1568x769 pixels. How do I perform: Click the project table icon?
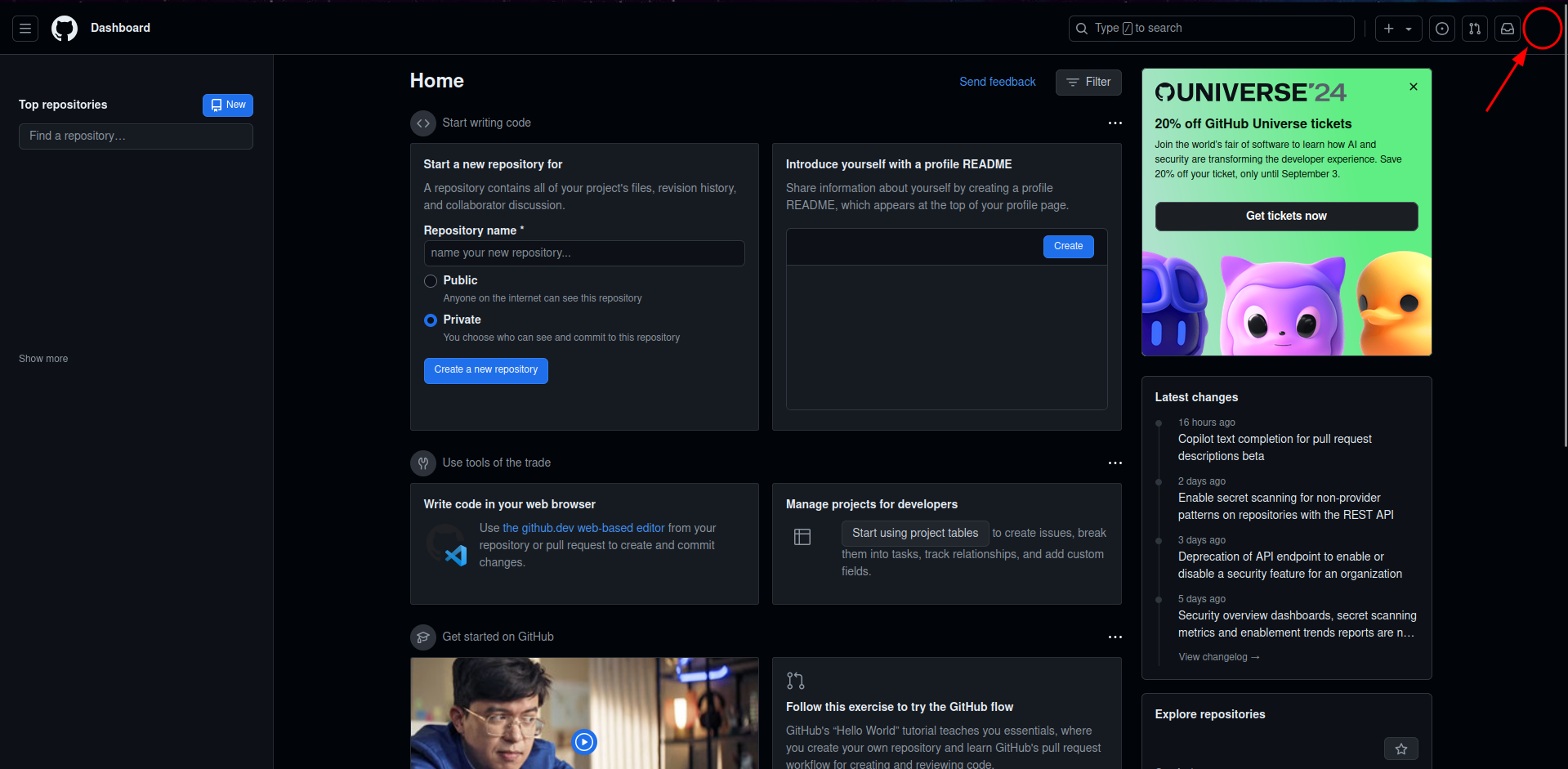(802, 537)
